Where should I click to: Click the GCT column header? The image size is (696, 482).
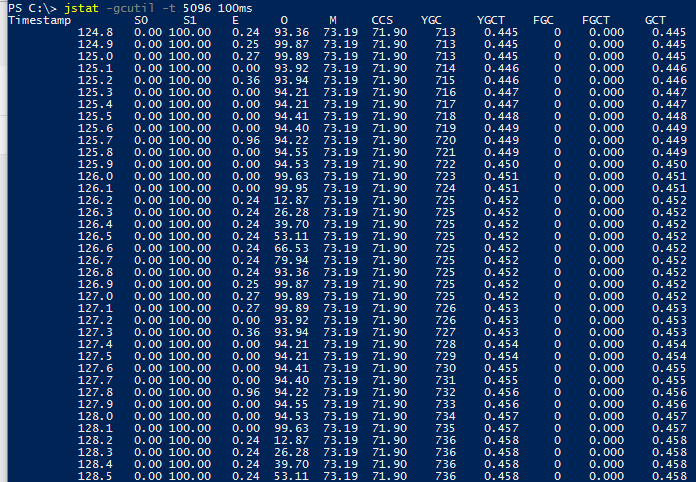[x=656, y=20]
